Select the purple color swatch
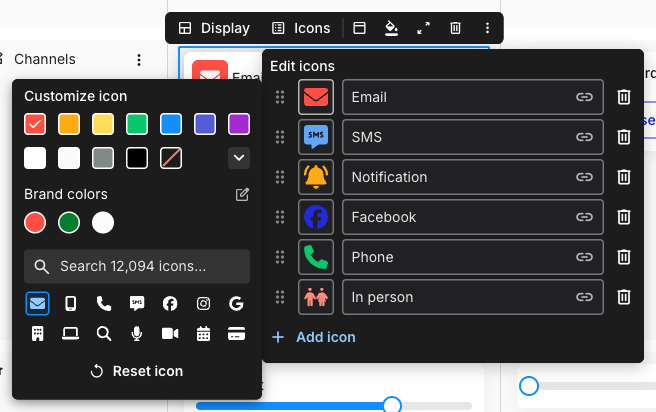The width and height of the screenshot is (656, 412). (239, 124)
